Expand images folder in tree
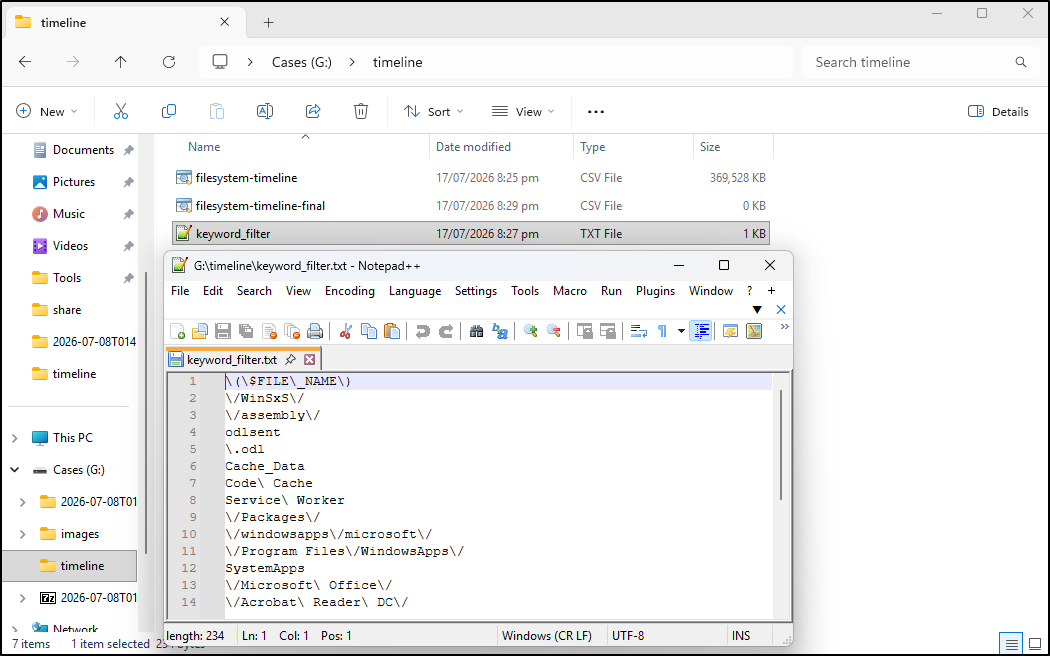The width and height of the screenshot is (1050, 656). [x=23, y=534]
